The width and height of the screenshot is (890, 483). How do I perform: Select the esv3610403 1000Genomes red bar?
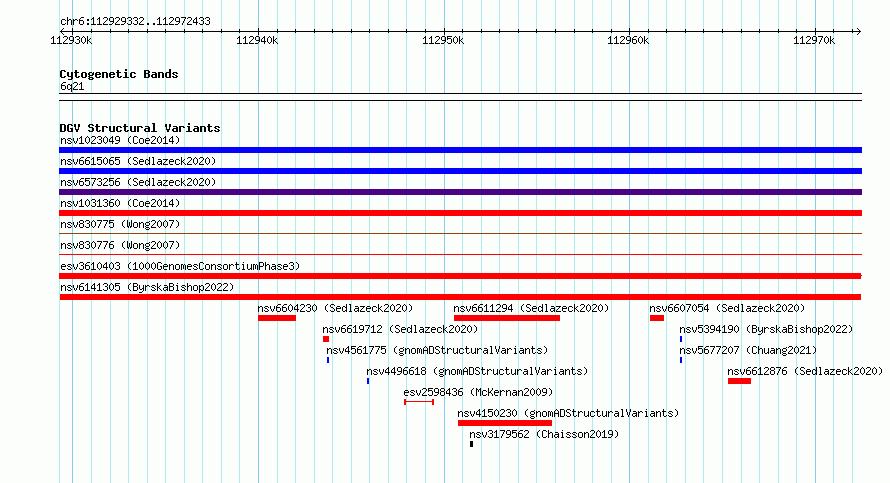(x=460, y=276)
